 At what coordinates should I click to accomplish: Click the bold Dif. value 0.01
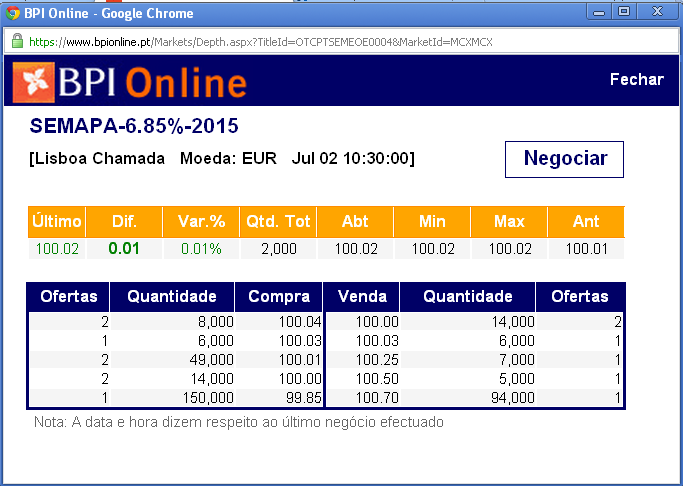(x=124, y=249)
